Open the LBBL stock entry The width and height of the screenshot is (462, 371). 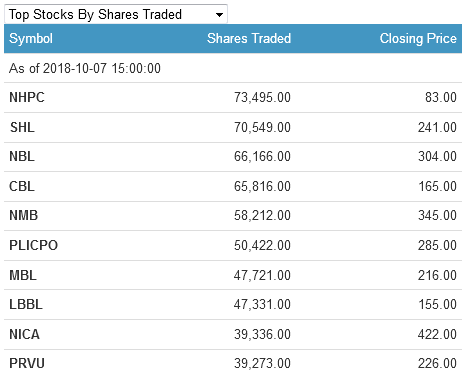coord(233,305)
